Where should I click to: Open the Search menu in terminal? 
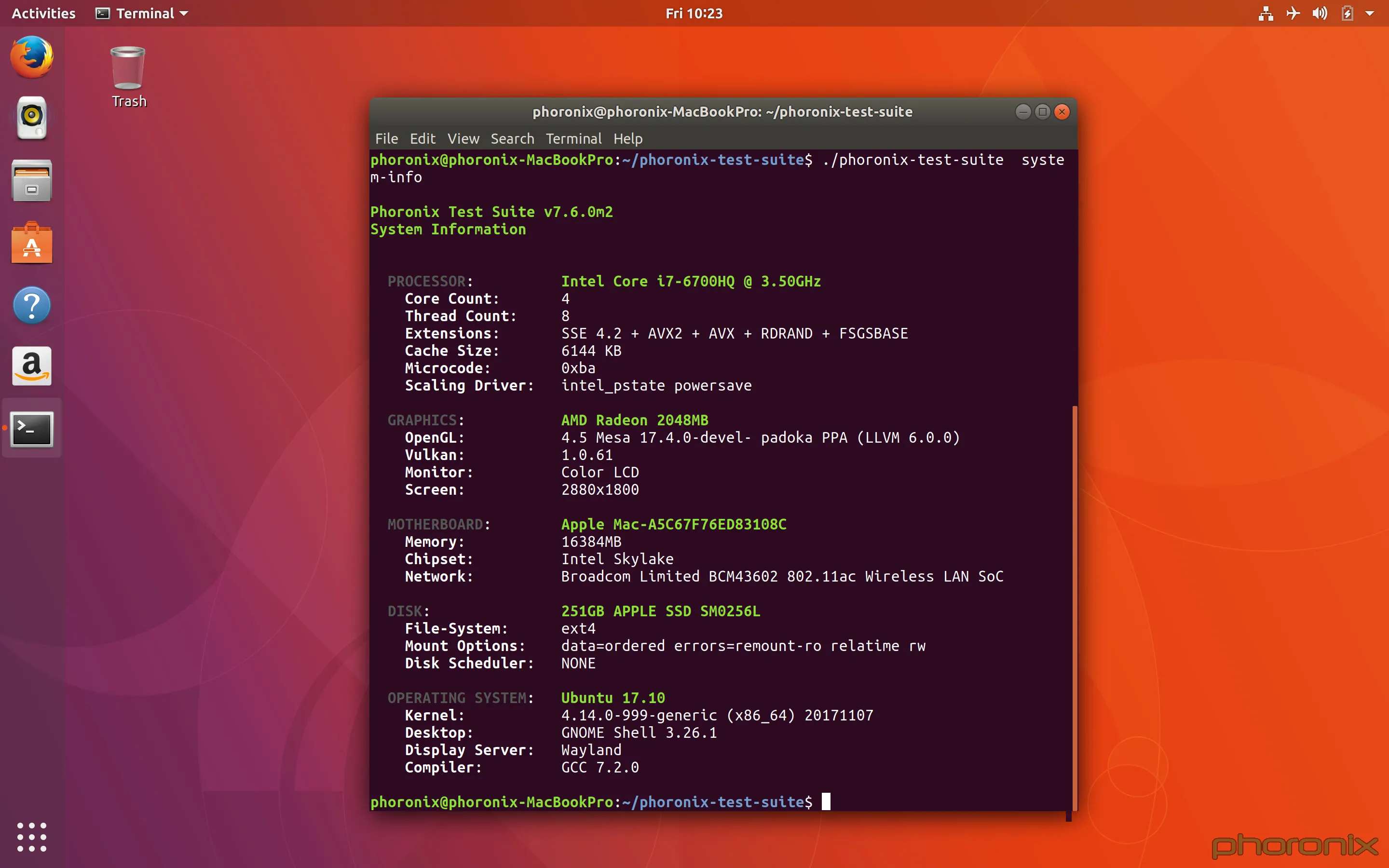[x=512, y=138]
